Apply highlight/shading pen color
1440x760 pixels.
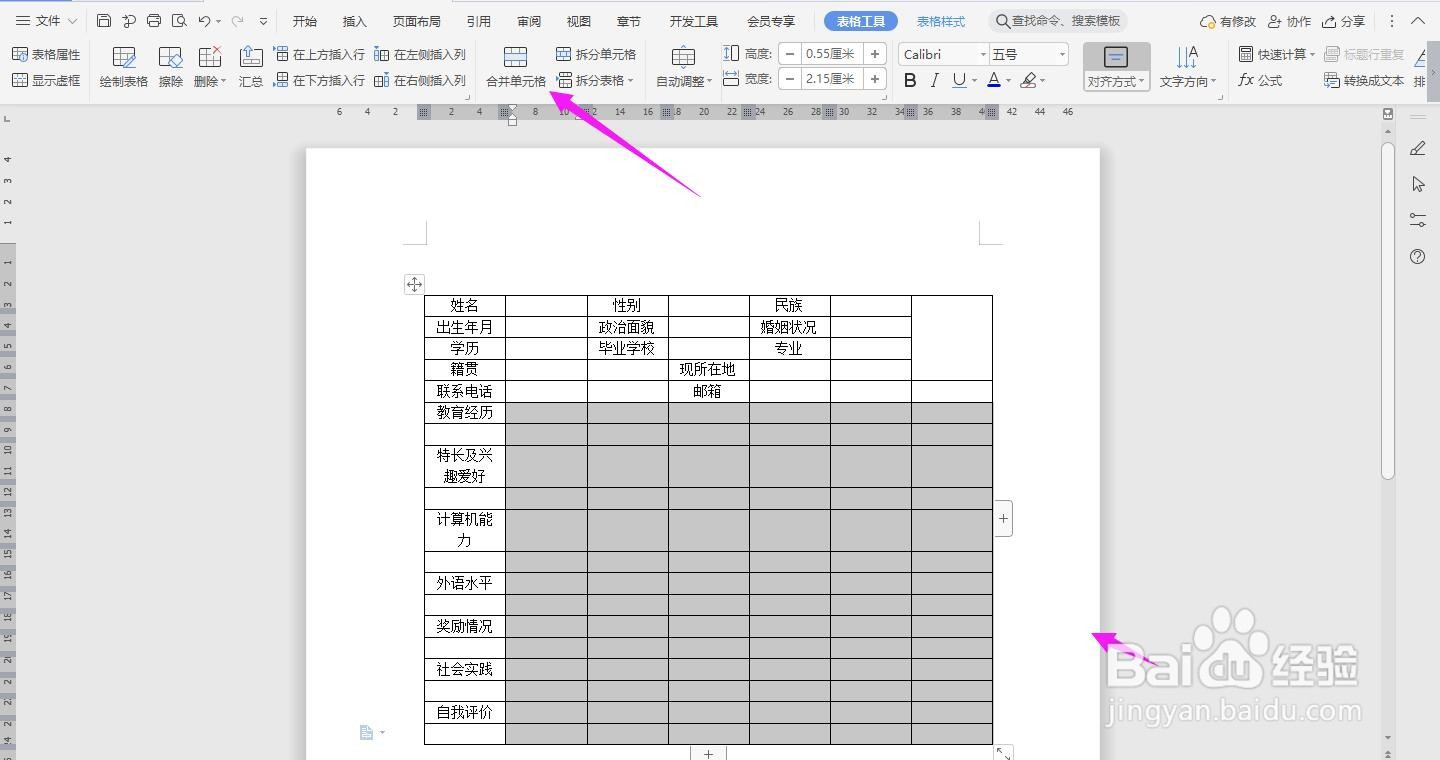tap(1028, 80)
